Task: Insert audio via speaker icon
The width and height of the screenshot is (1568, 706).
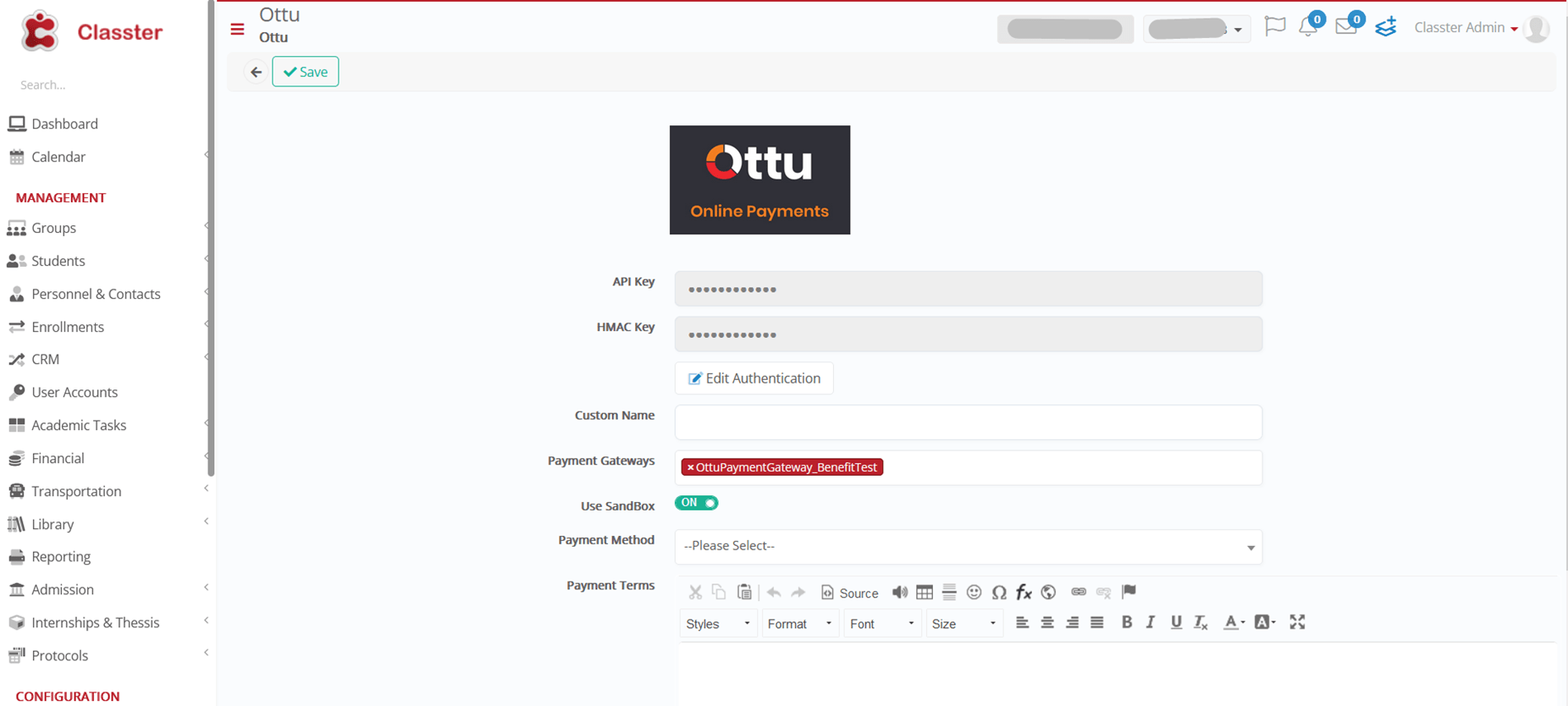Action: click(900, 592)
